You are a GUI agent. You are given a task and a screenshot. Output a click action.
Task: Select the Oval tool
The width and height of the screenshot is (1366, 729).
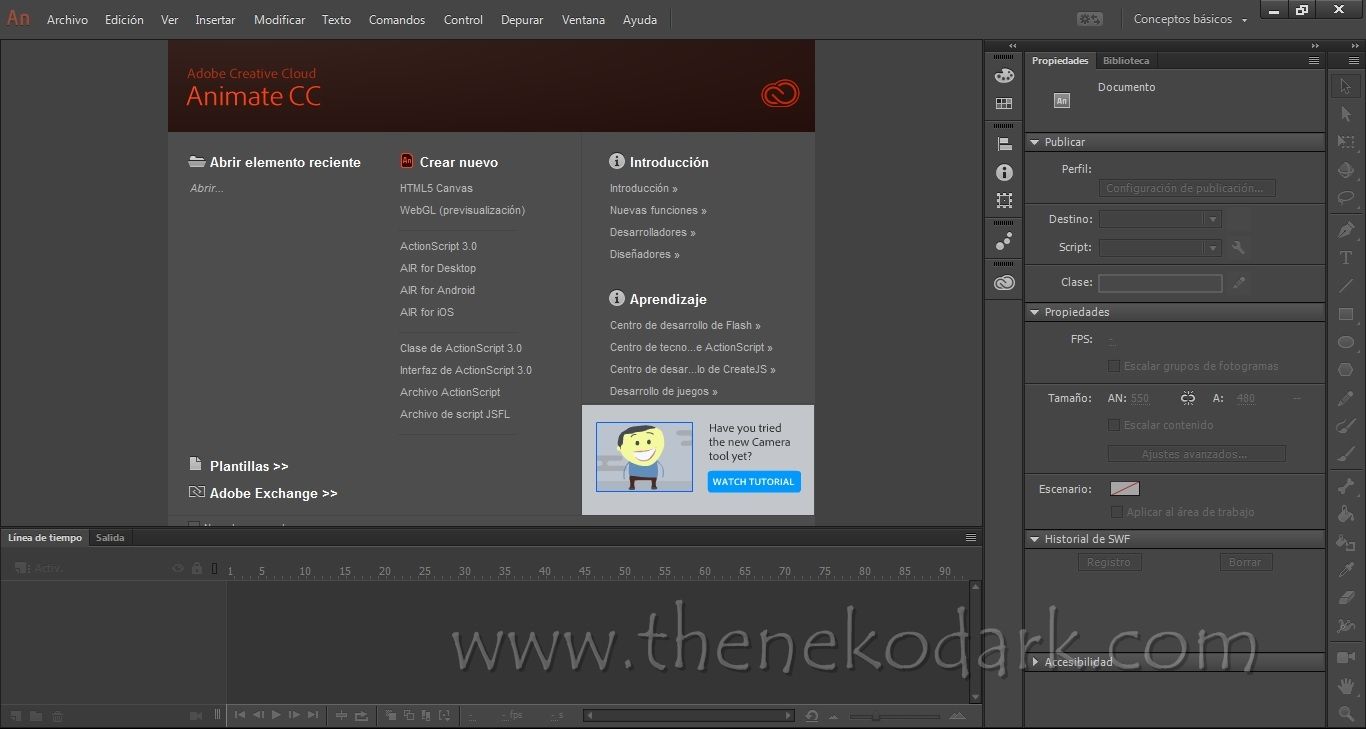(1346, 342)
